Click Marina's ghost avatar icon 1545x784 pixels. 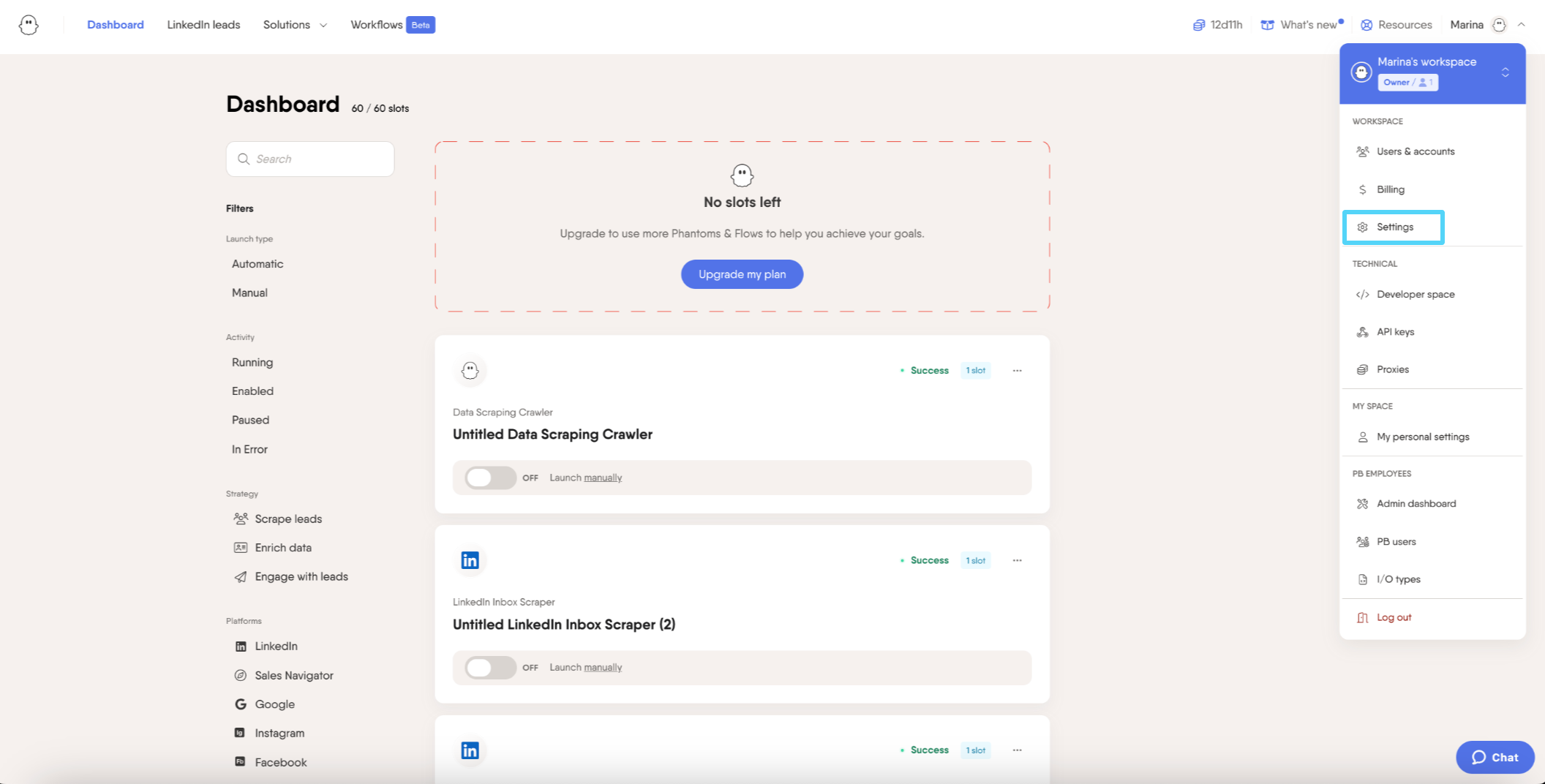[1499, 25]
